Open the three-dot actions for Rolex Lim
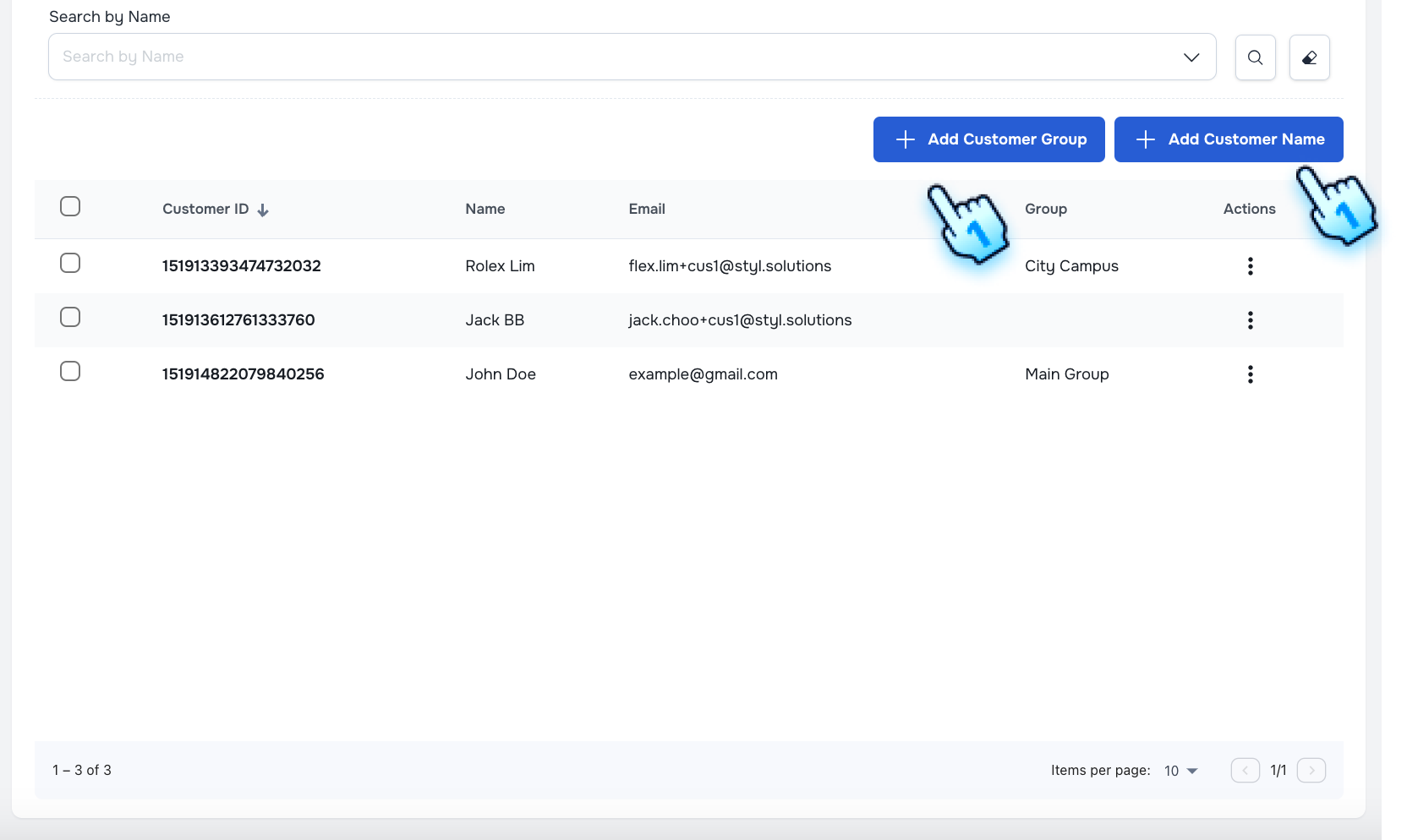The height and width of the screenshot is (840, 1407). (x=1250, y=265)
